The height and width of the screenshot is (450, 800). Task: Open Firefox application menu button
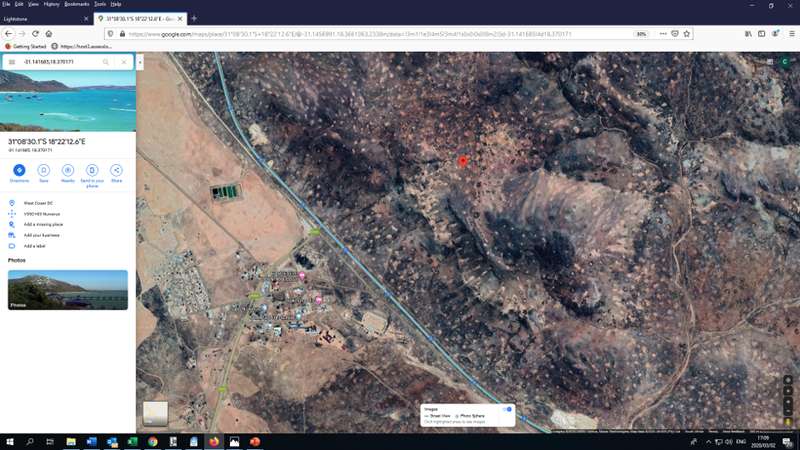[x=789, y=33]
